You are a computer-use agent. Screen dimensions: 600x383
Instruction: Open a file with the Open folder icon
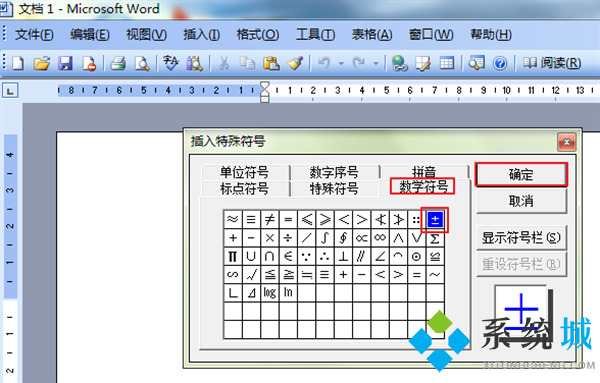[x=41, y=63]
